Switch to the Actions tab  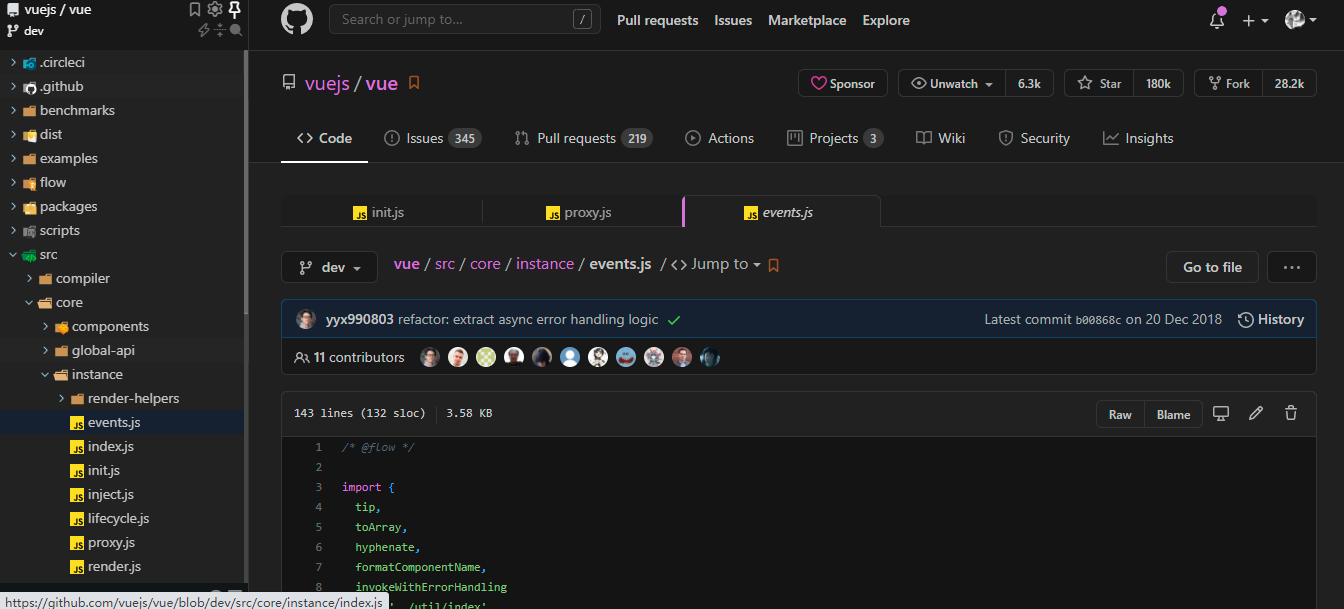(x=720, y=138)
